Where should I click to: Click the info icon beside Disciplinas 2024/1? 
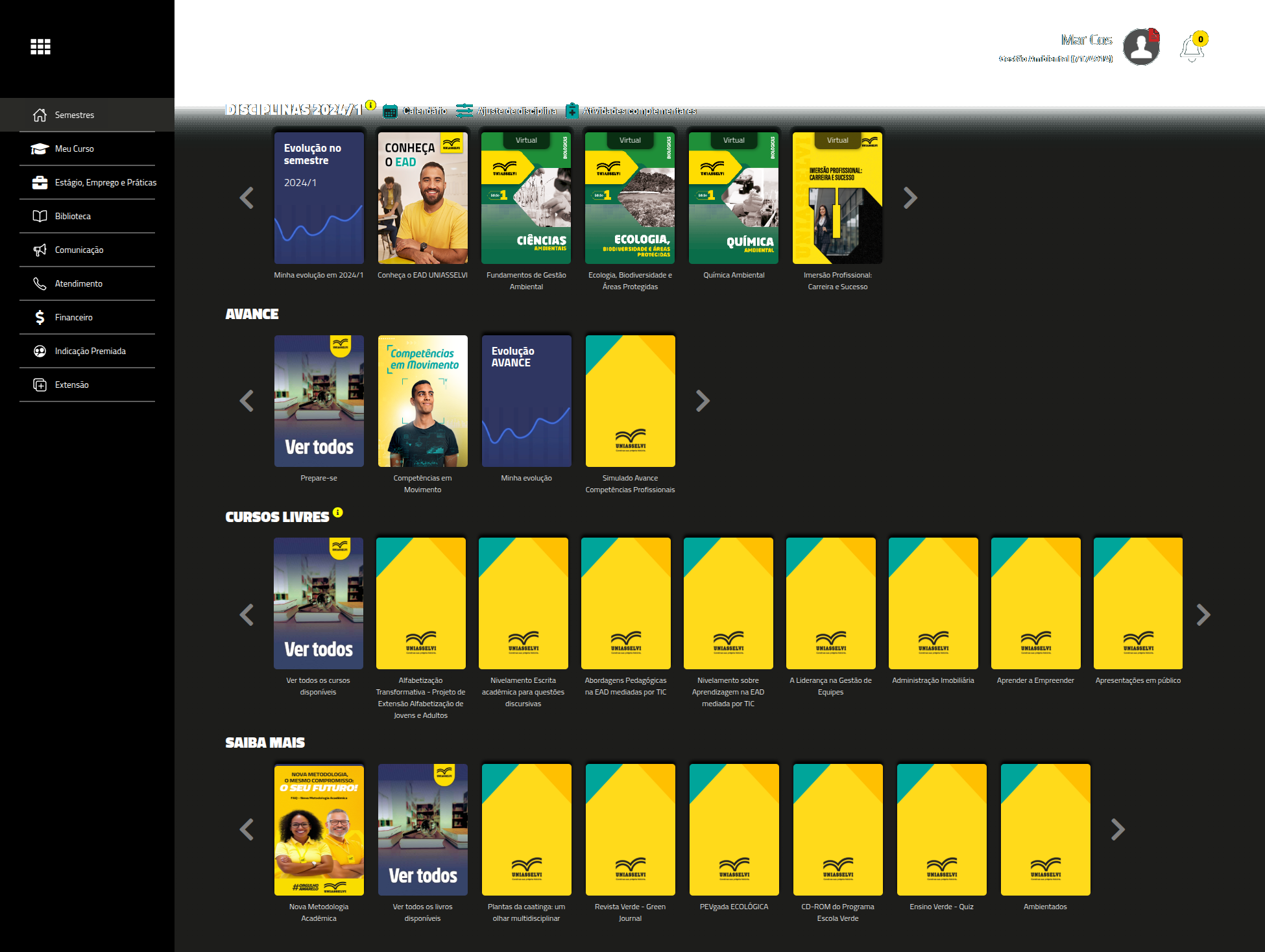371,105
